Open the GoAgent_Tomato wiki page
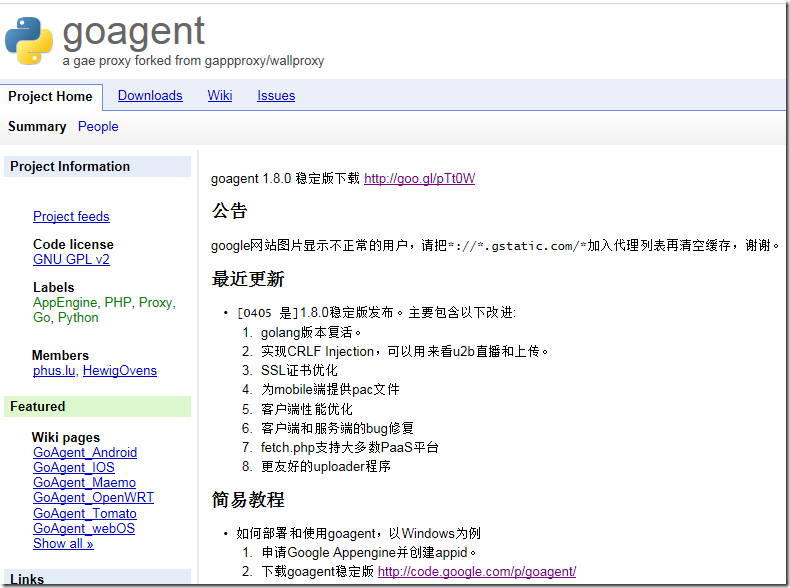 coord(85,514)
